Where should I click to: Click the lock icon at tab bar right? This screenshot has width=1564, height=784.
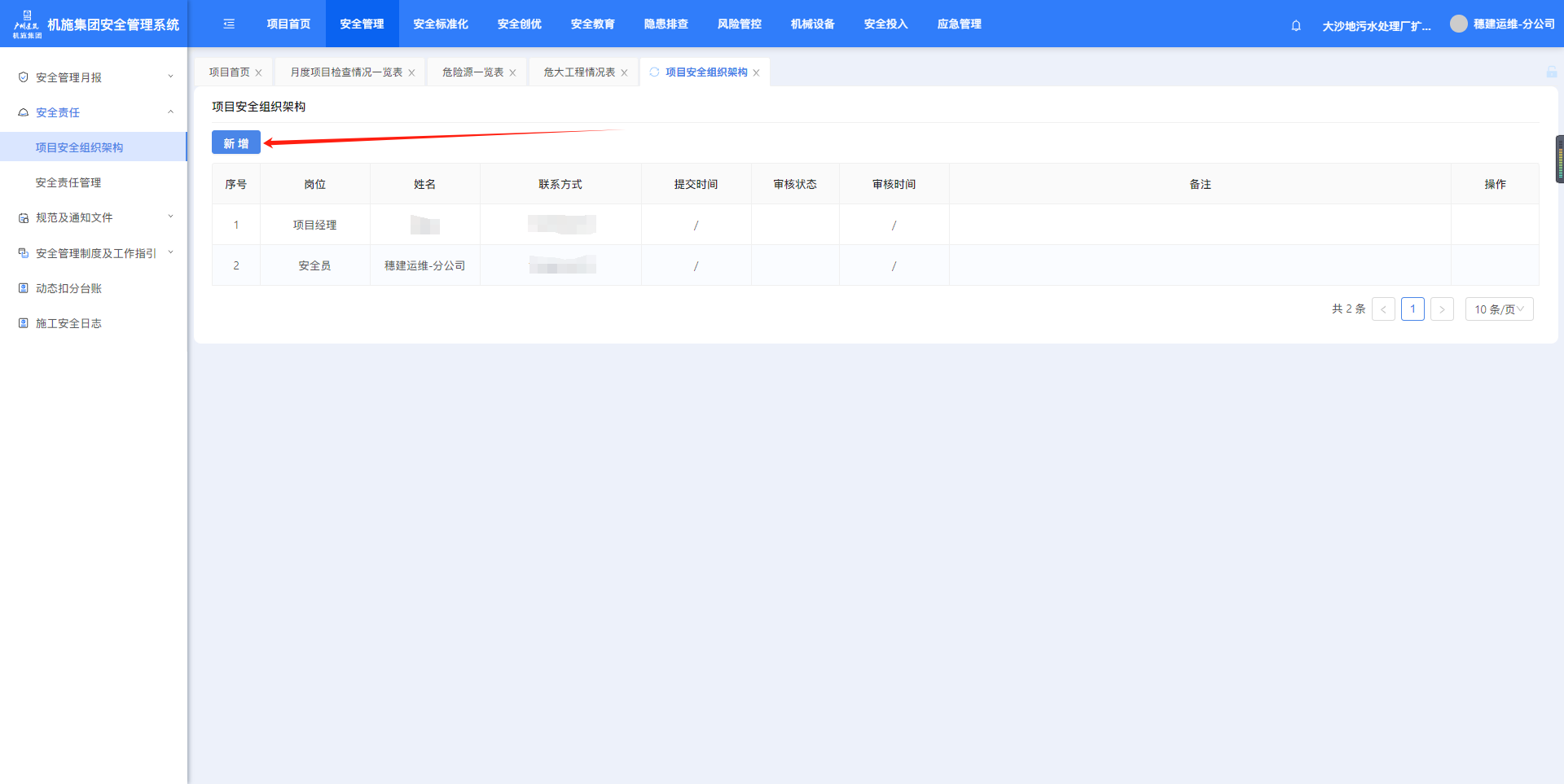1551,72
